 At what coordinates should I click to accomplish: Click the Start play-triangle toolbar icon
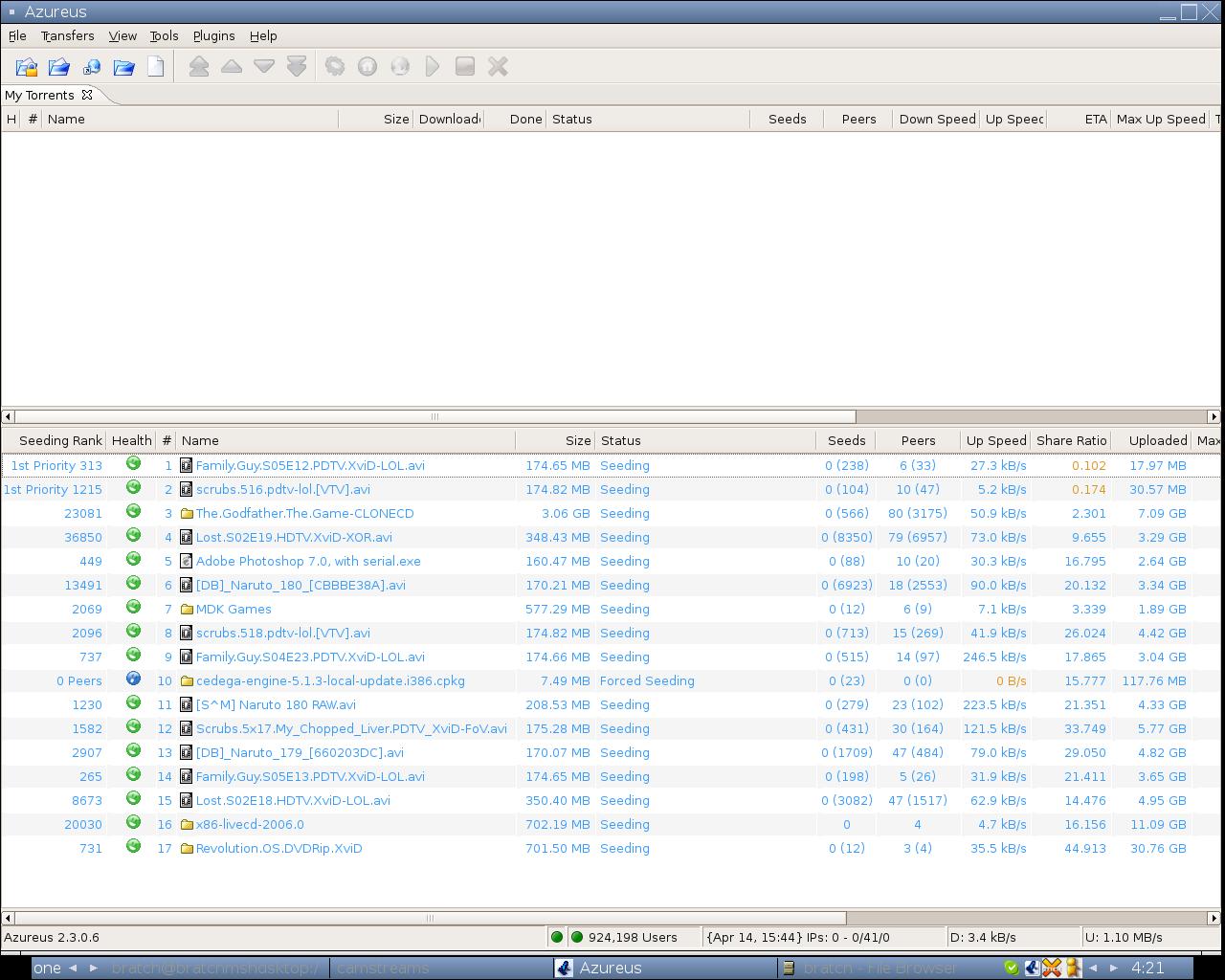click(x=433, y=67)
